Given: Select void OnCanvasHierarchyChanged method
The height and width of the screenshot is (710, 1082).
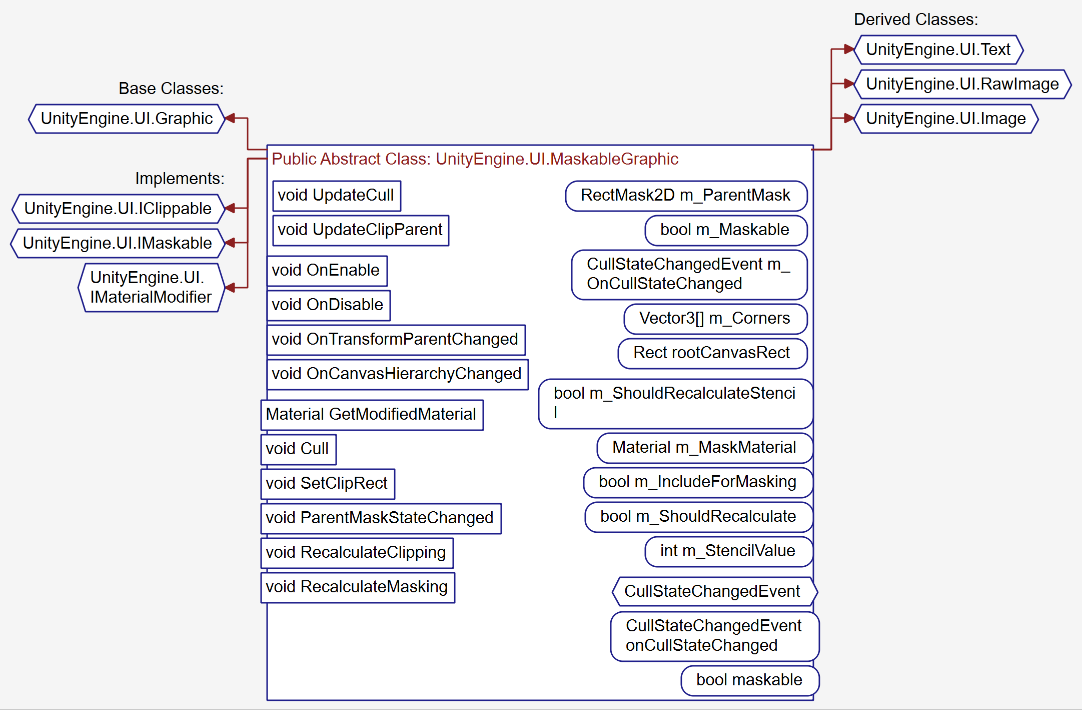Looking at the screenshot, I should pyautogui.click(x=397, y=374).
